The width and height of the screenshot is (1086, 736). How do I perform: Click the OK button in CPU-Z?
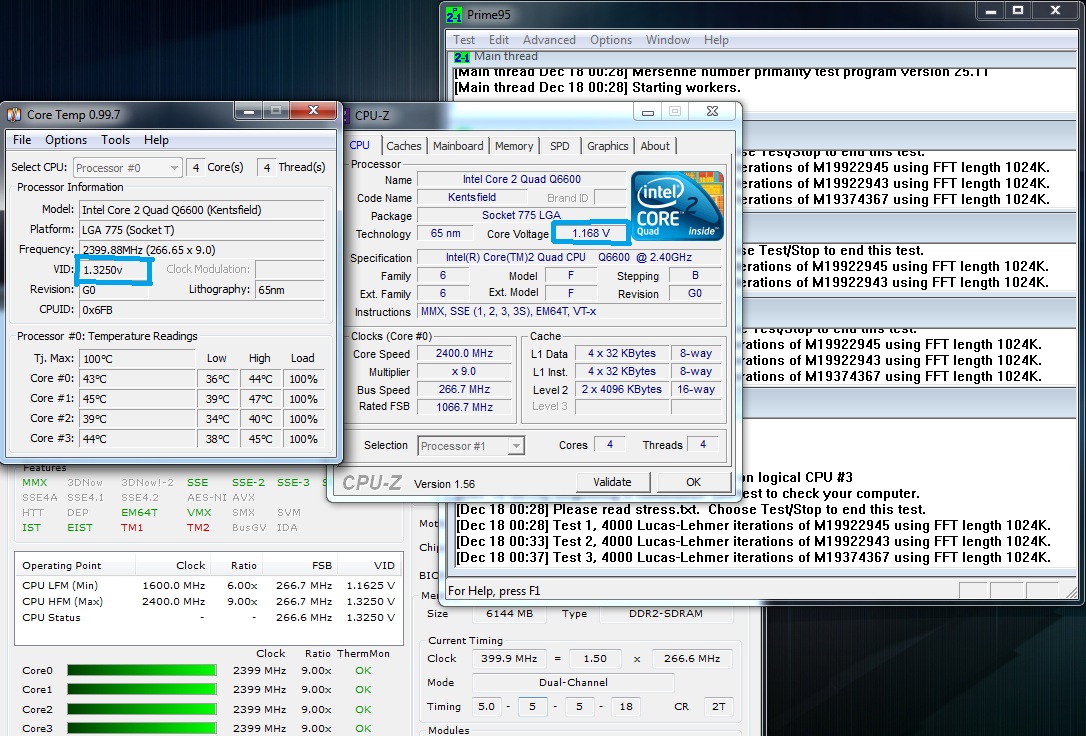[693, 482]
